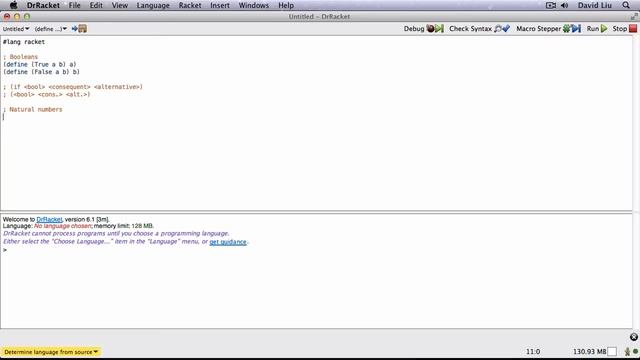
Task: Run Check Syntax
Action: [x=479, y=29]
